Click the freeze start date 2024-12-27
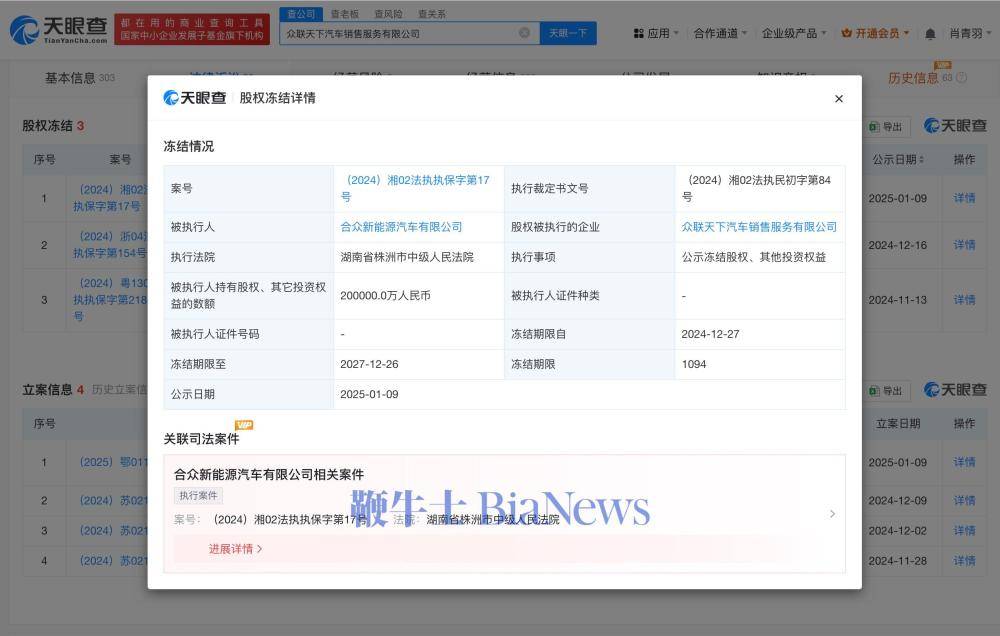The width and height of the screenshot is (1000, 636). pos(710,334)
